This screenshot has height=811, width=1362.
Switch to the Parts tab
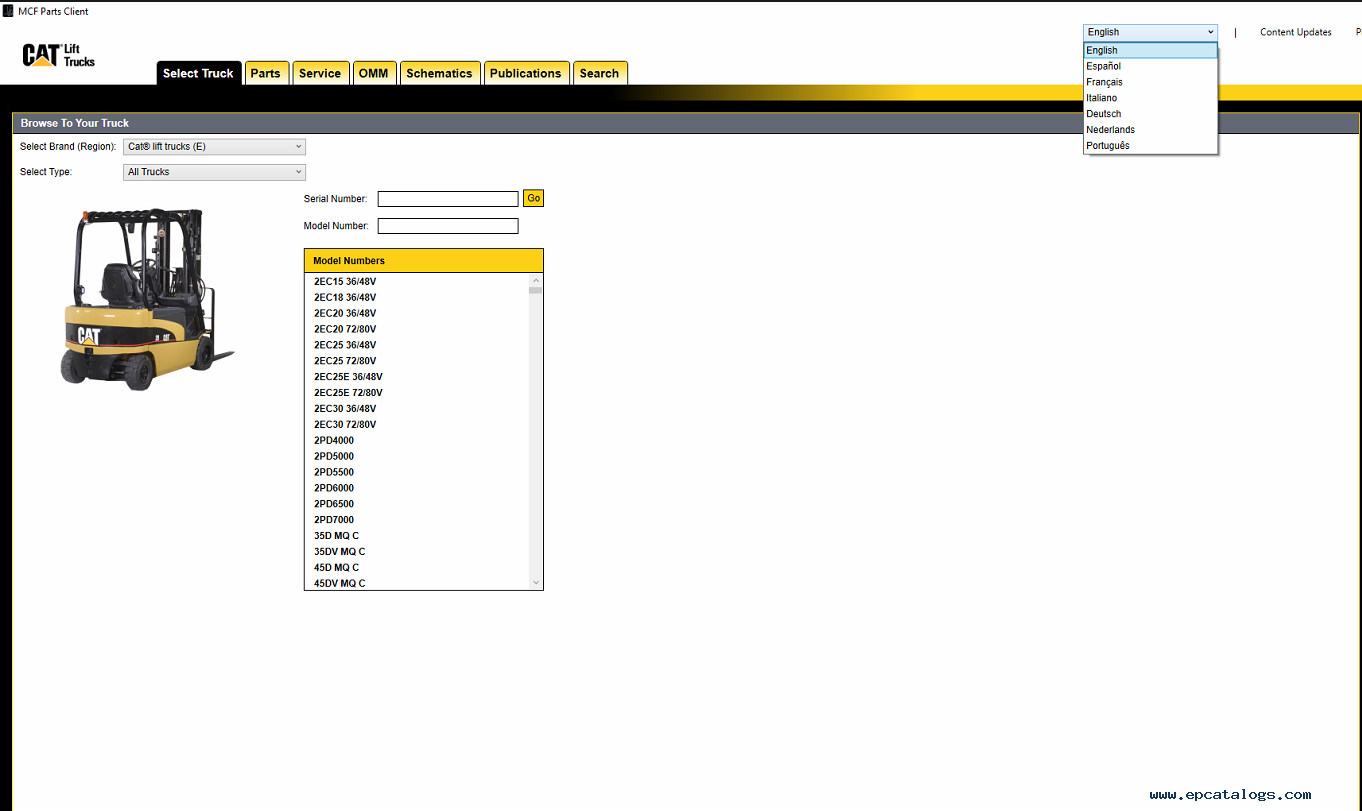tap(266, 73)
